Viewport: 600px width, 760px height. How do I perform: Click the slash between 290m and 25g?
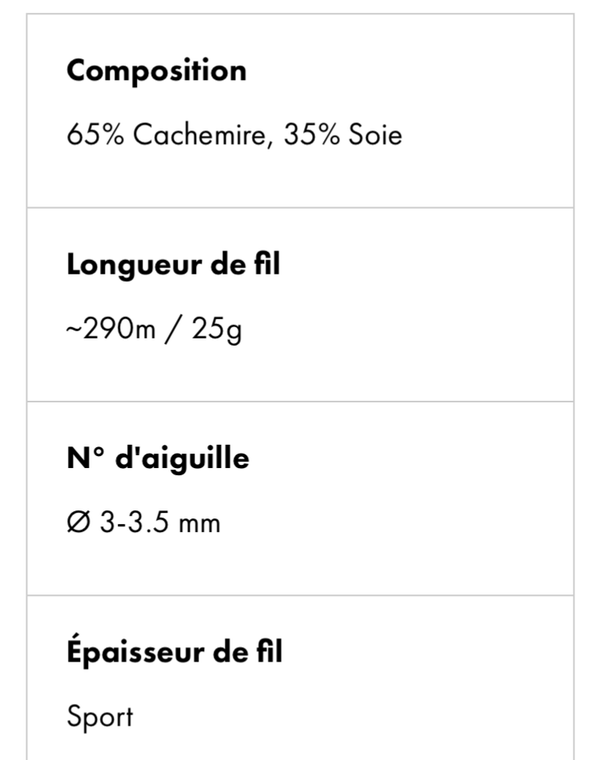click(x=174, y=329)
